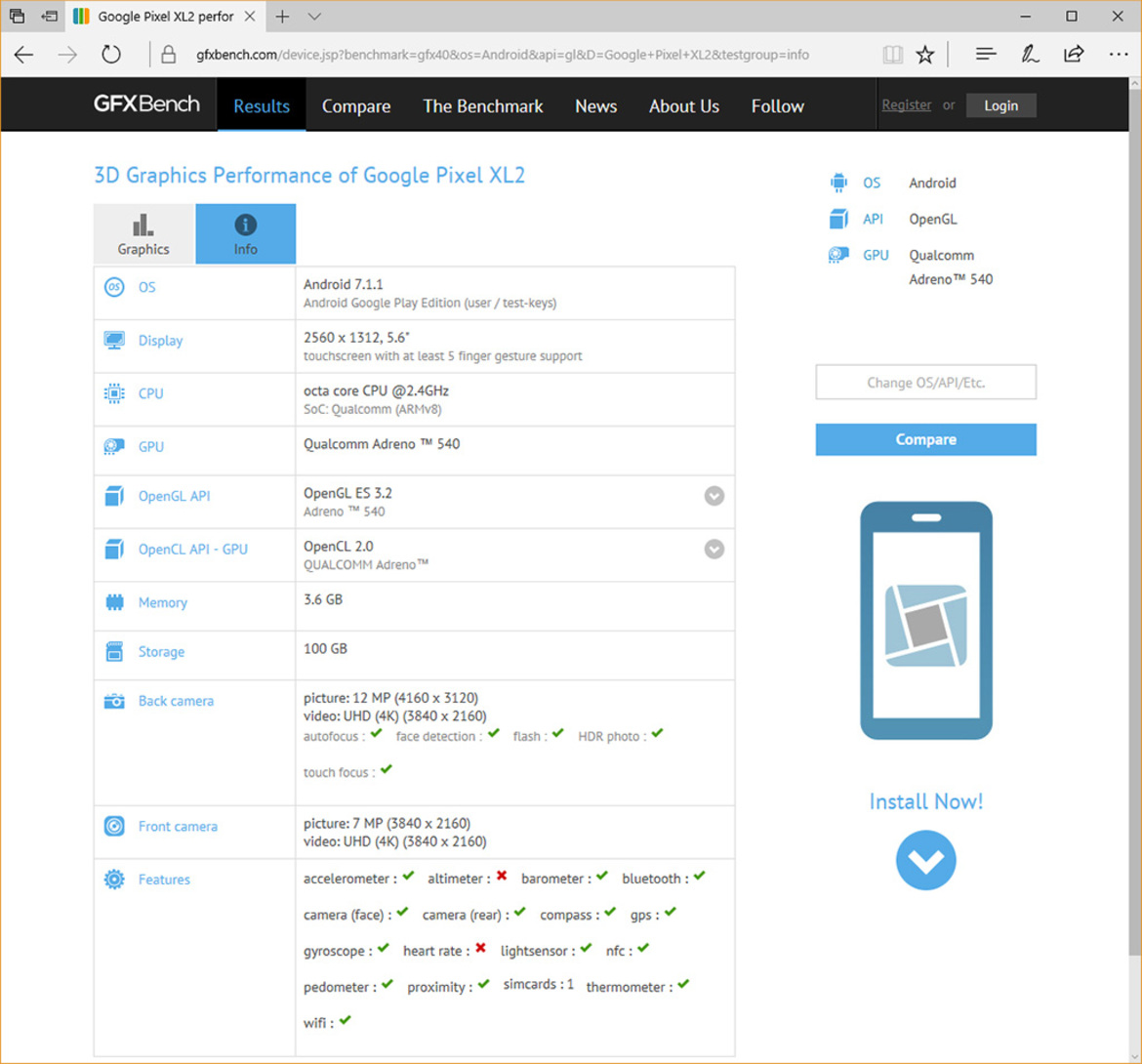
Task: Click the Register link
Action: [906, 104]
